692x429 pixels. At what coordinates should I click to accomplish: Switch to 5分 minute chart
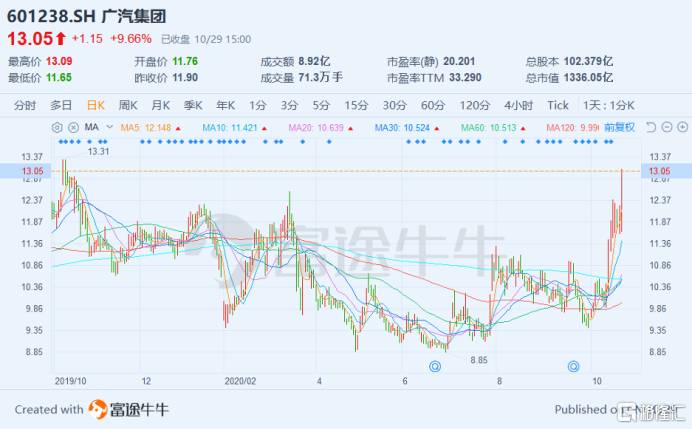click(321, 105)
